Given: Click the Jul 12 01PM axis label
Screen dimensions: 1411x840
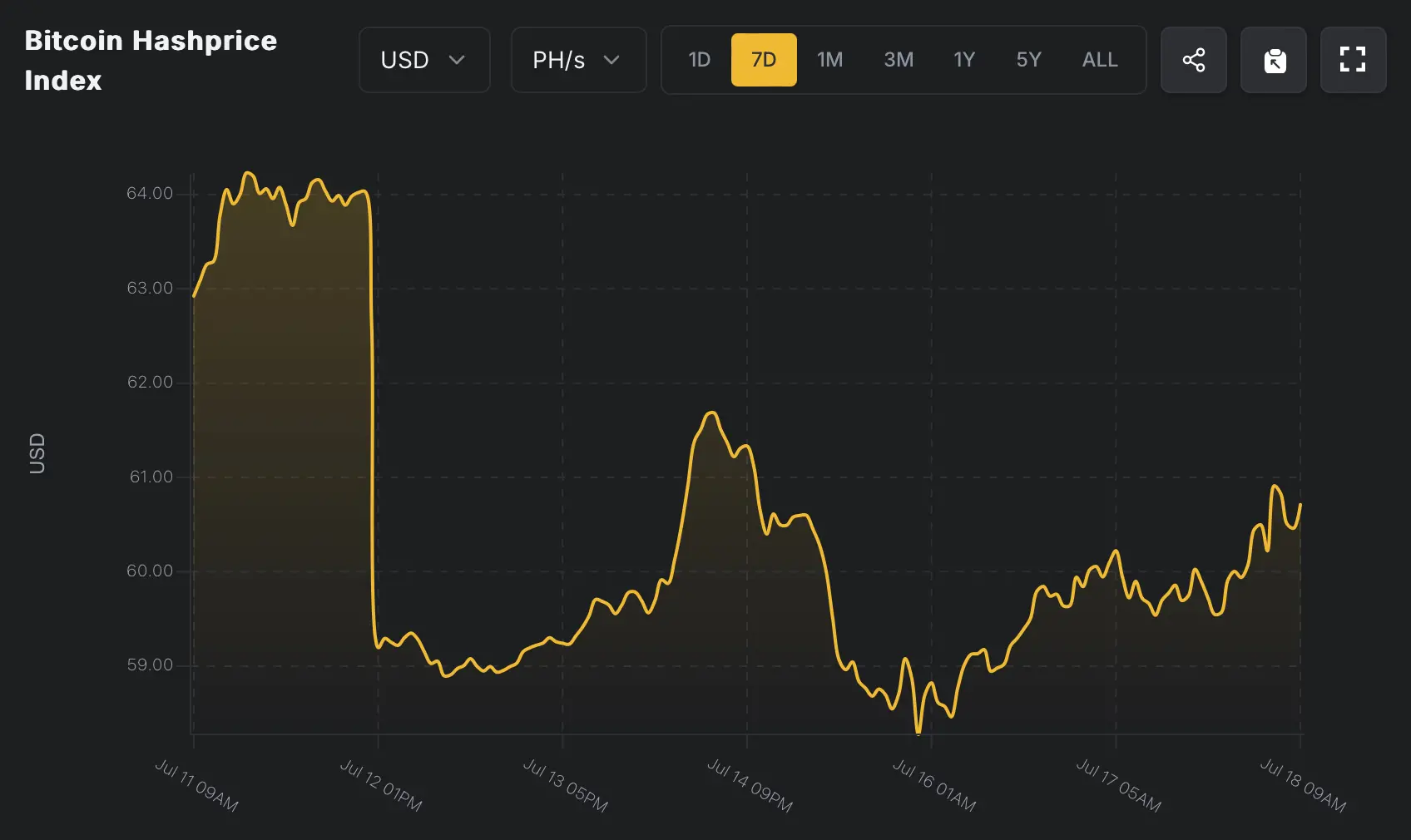Looking at the screenshot, I should coord(381,785).
